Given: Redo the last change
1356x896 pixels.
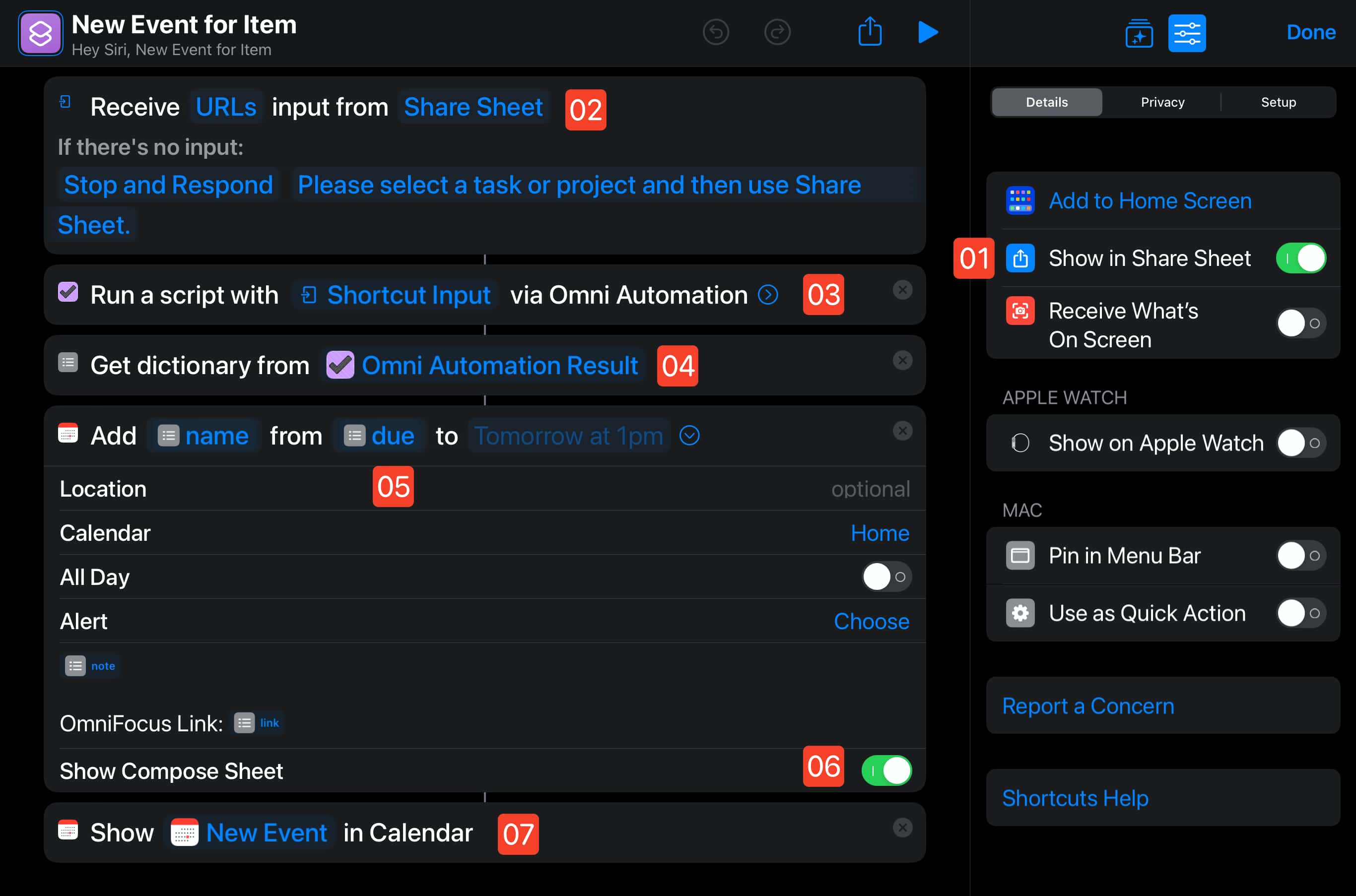Looking at the screenshot, I should pyautogui.click(x=777, y=32).
